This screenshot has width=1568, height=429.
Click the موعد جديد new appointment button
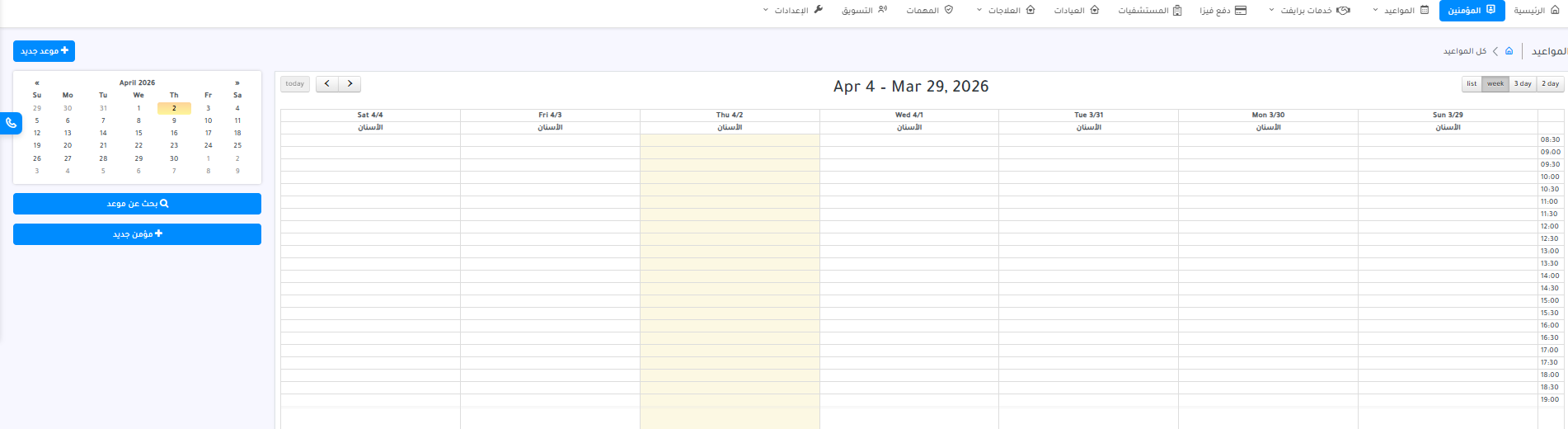[x=44, y=51]
